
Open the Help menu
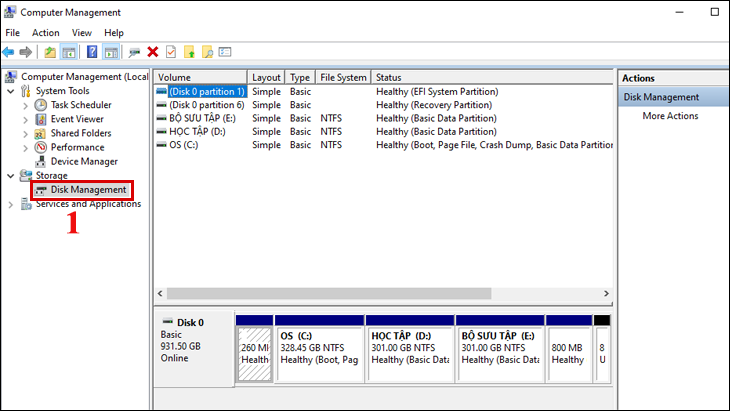click(114, 33)
